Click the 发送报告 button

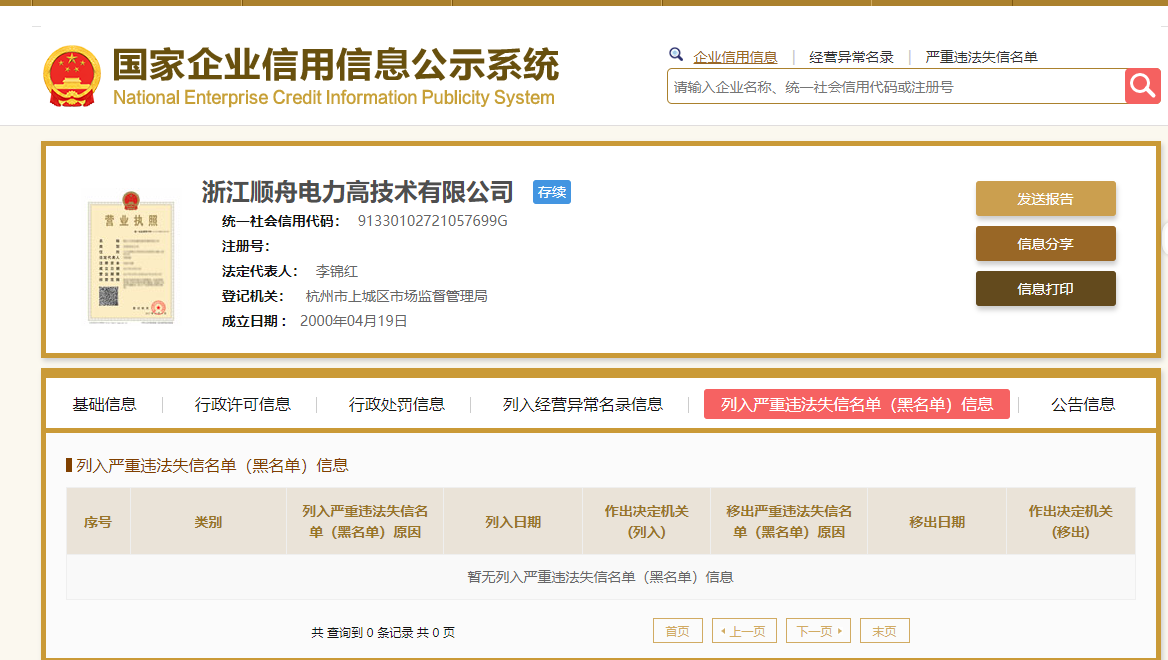click(x=1045, y=199)
